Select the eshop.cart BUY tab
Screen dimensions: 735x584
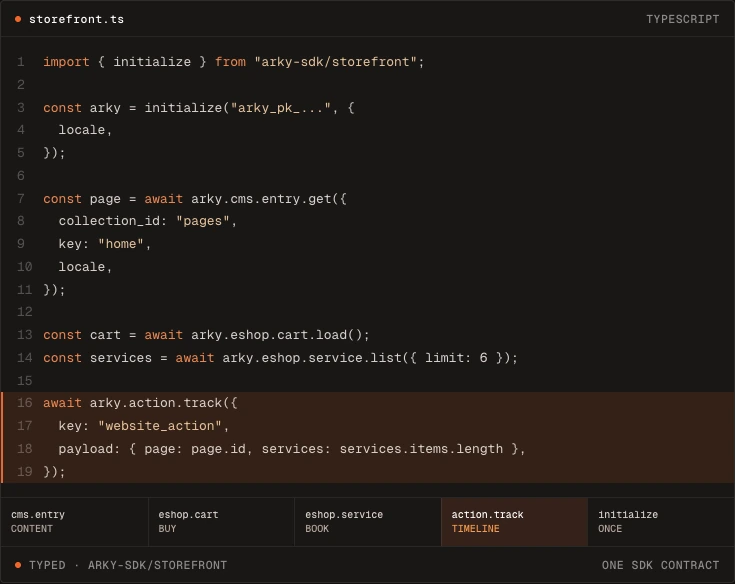coord(221,522)
